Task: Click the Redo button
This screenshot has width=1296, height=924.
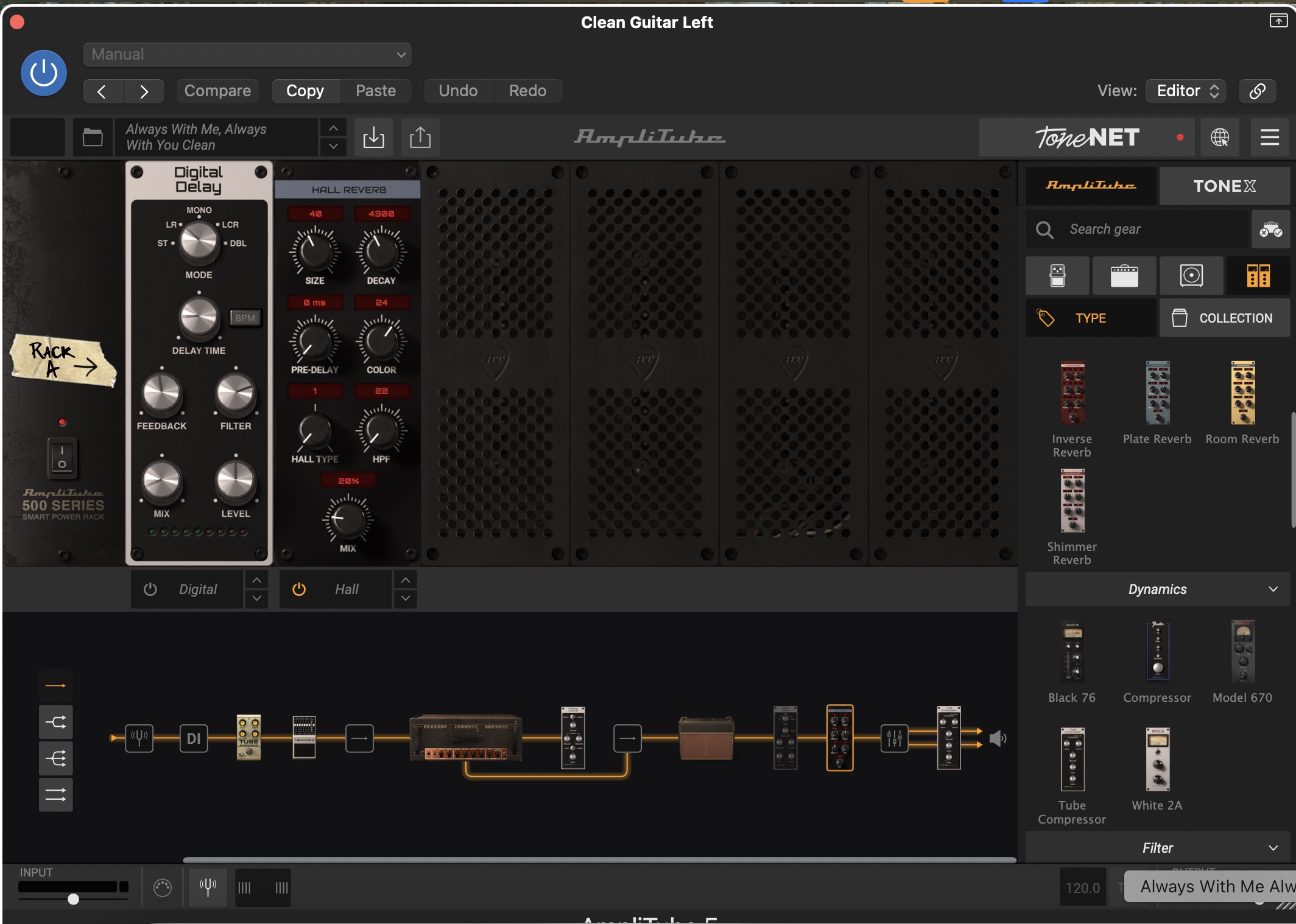Action: 527,91
